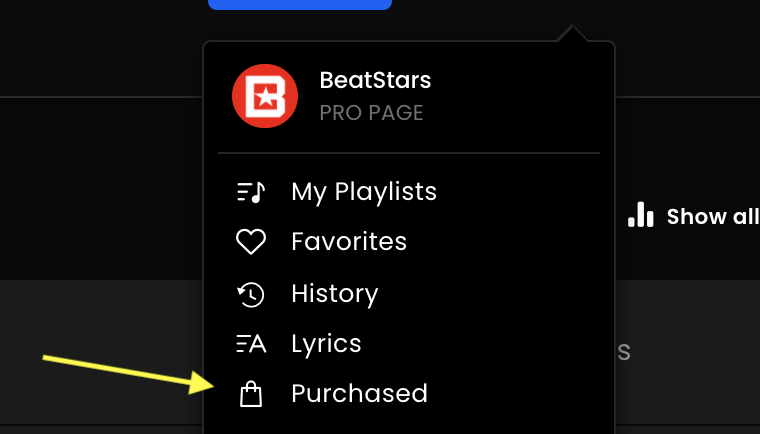Click the menu divider under BeatStars header
The height and width of the screenshot is (434, 760).
409,153
